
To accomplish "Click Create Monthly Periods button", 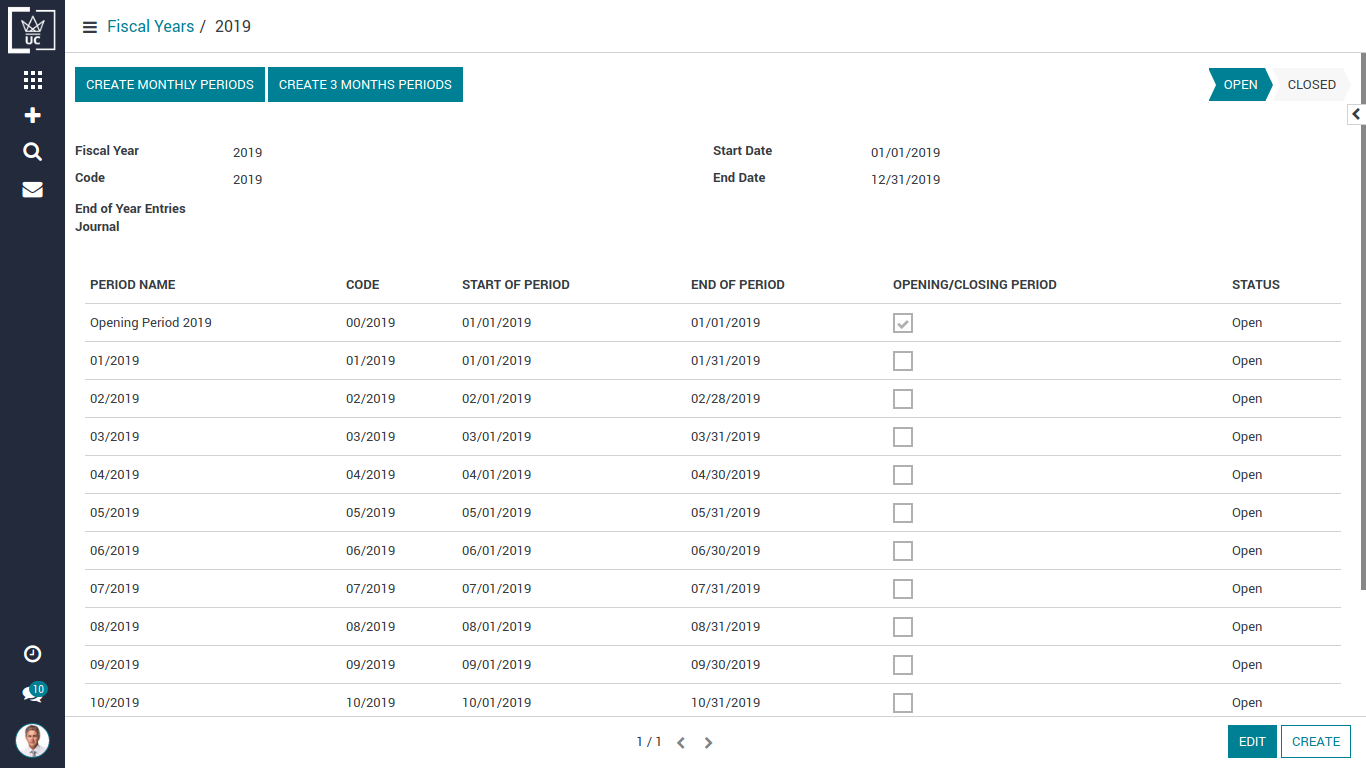I will pos(170,85).
